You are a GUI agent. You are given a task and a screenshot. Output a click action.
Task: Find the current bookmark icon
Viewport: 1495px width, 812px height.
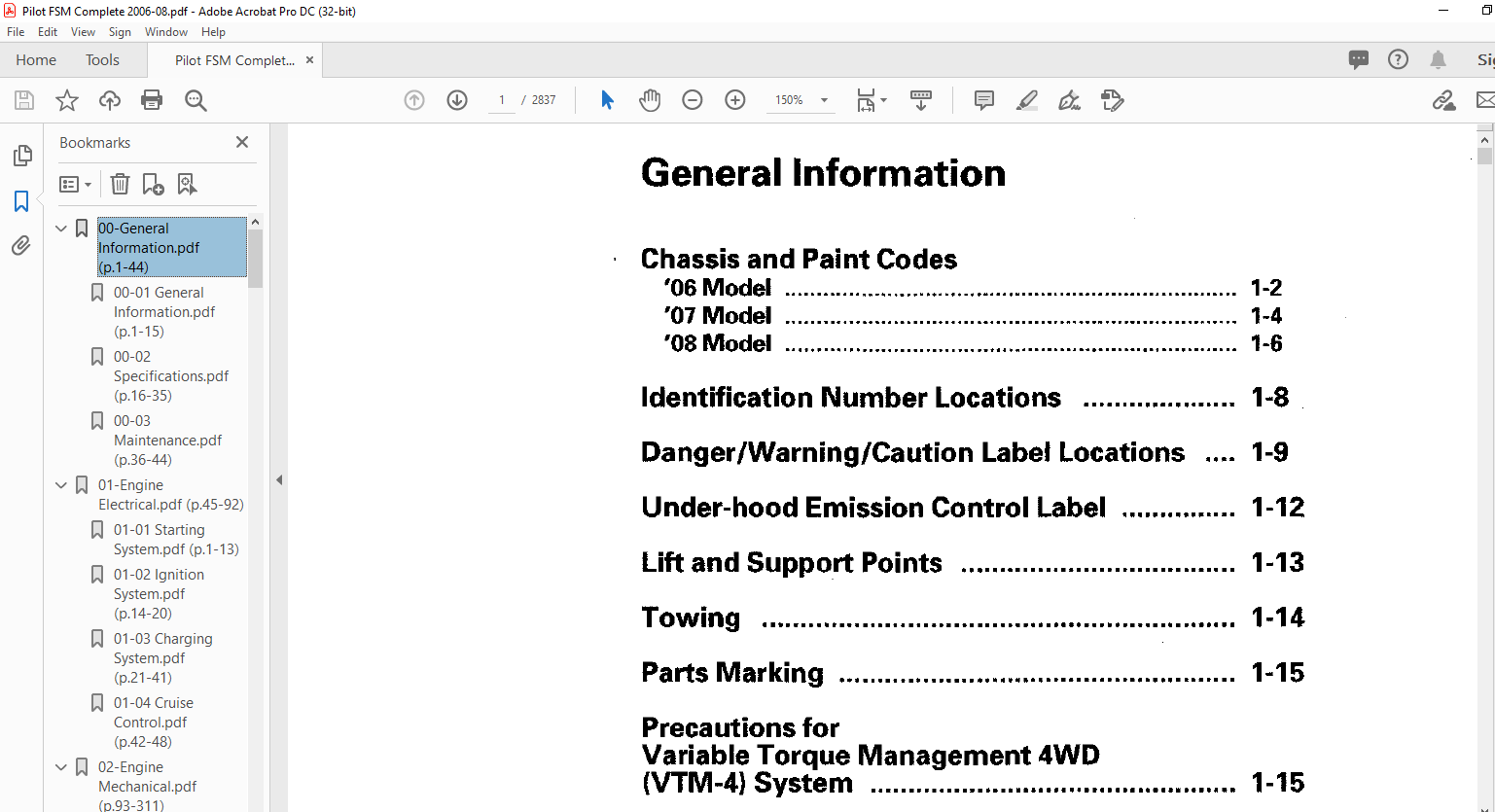pyautogui.click(x=187, y=184)
